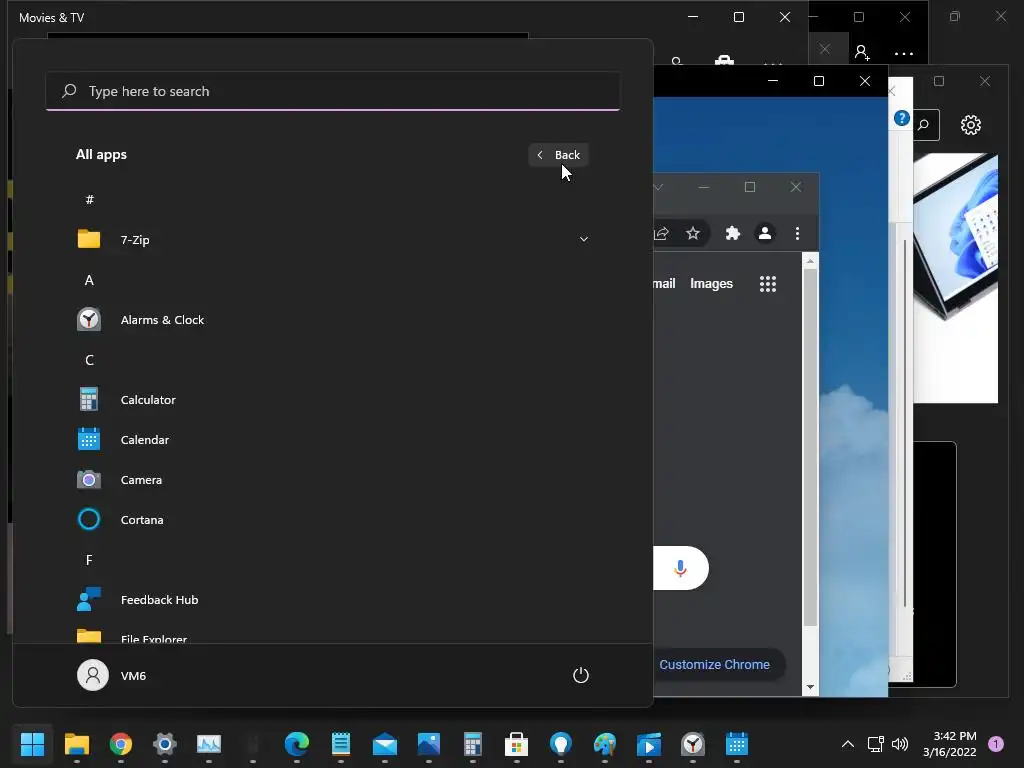
Task: Launch Alarms & Clock from All apps
Action: (333, 320)
